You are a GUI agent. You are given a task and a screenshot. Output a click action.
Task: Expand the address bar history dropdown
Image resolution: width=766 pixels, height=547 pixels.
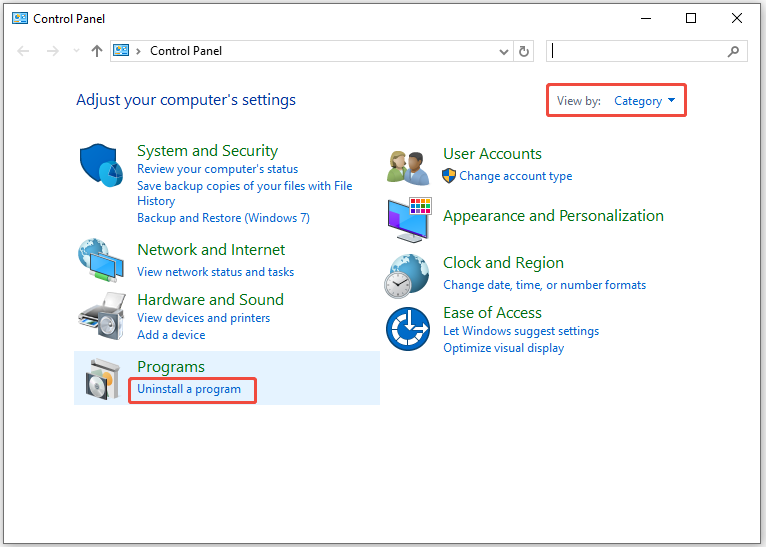pos(504,52)
